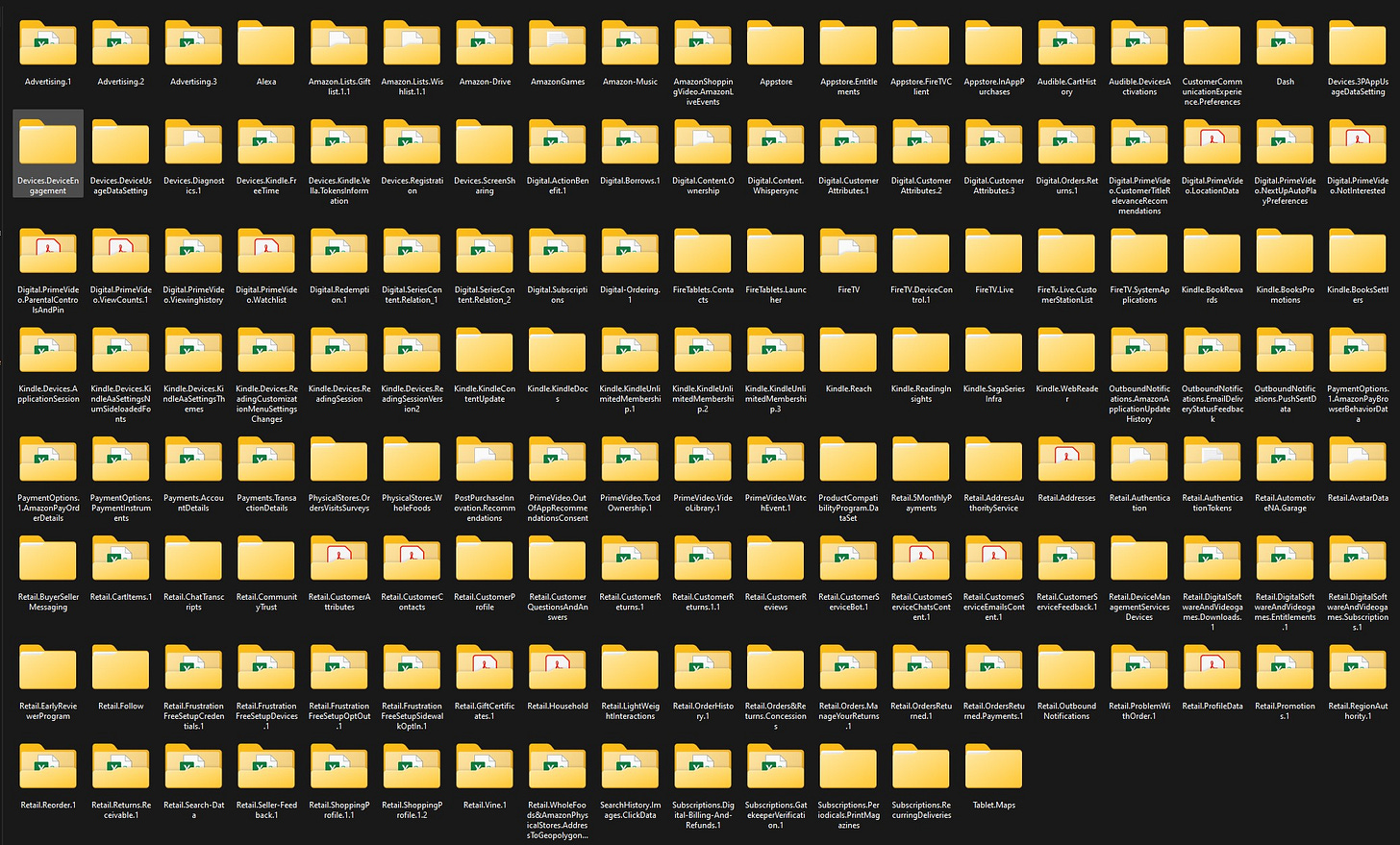Click the Kindle.BooksSettlers name label
Image resolution: width=1400 pixels, height=845 pixels.
pos(1358,294)
